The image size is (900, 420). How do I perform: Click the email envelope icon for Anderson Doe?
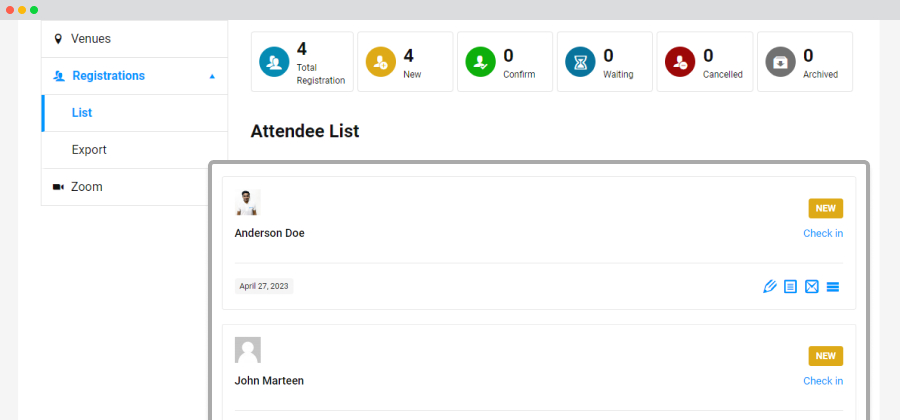point(812,286)
